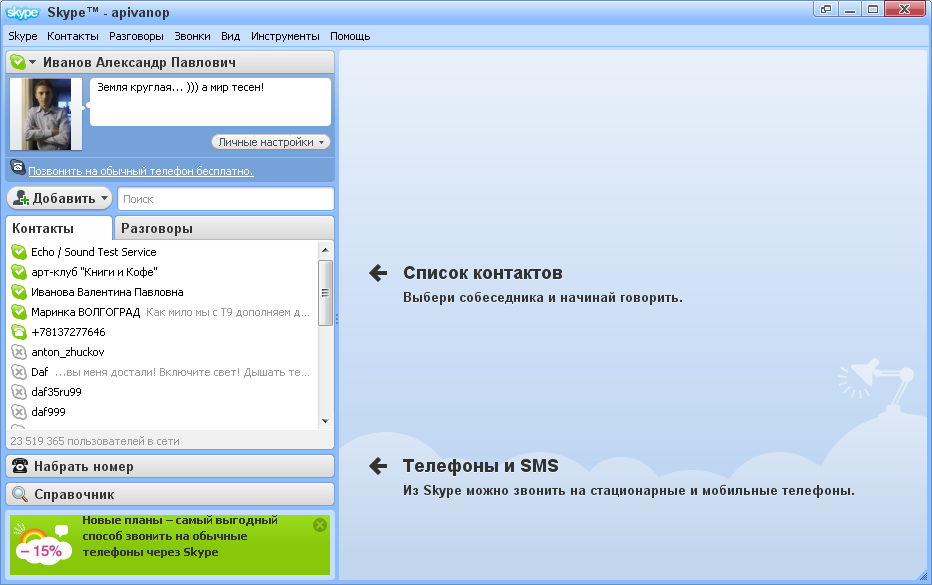Click the online status icon next to Иванов Александр Павлович
Image resolution: width=932 pixels, height=585 pixels.
pos(18,62)
